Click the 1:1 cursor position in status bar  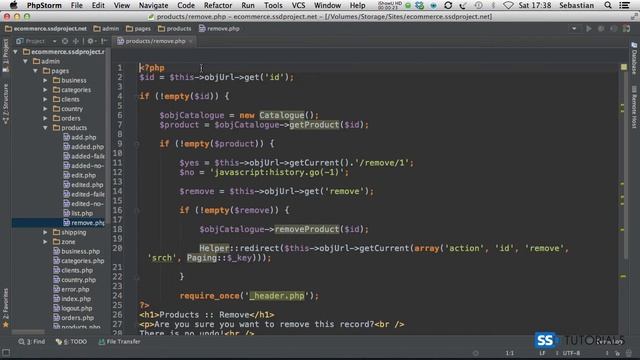coord(510,353)
